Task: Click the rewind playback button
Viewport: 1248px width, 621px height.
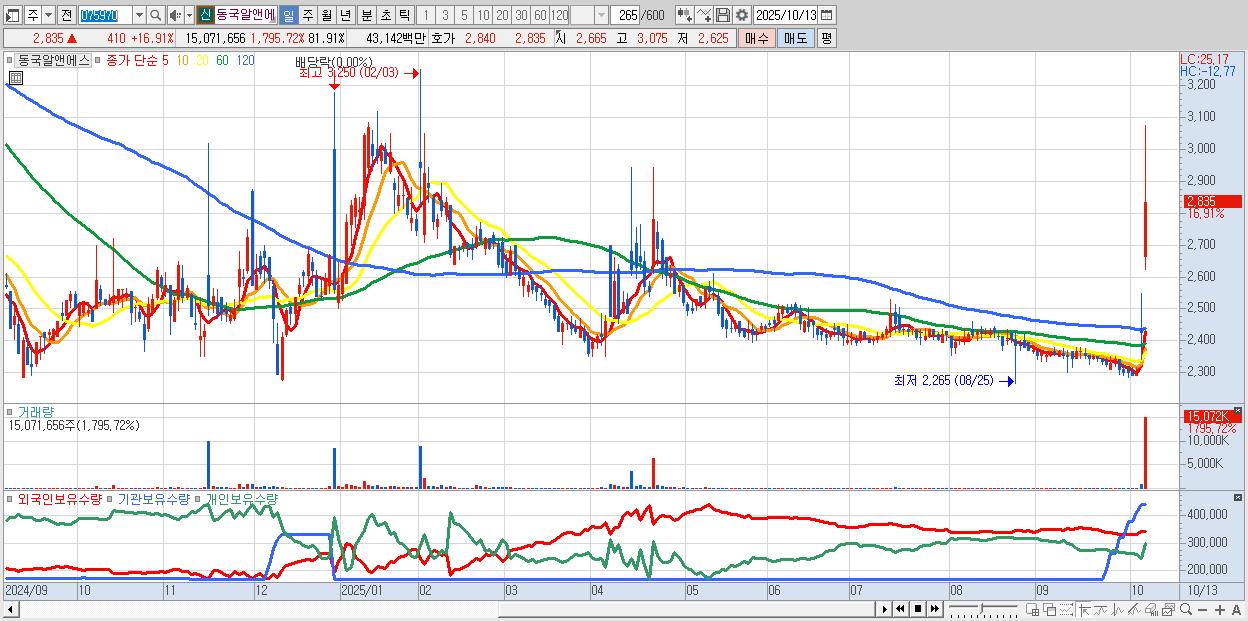Action: click(900, 610)
